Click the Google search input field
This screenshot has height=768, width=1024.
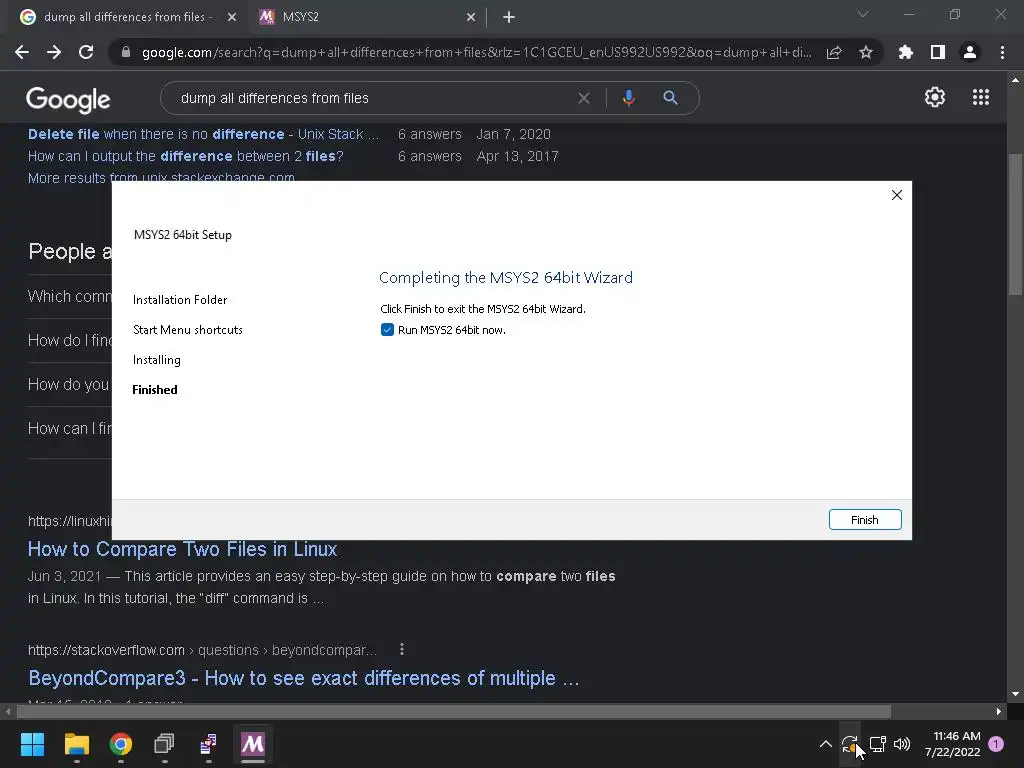[x=372, y=98]
